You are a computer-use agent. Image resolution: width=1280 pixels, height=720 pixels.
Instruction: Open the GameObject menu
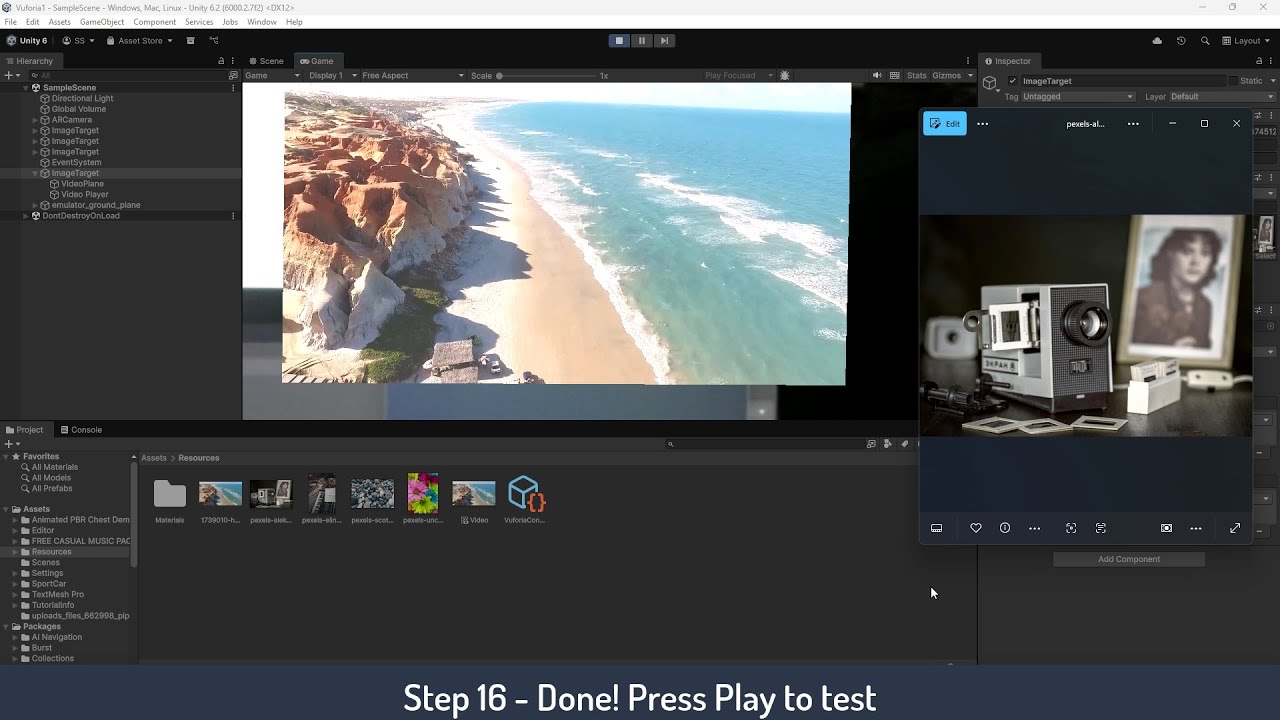click(102, 22)
